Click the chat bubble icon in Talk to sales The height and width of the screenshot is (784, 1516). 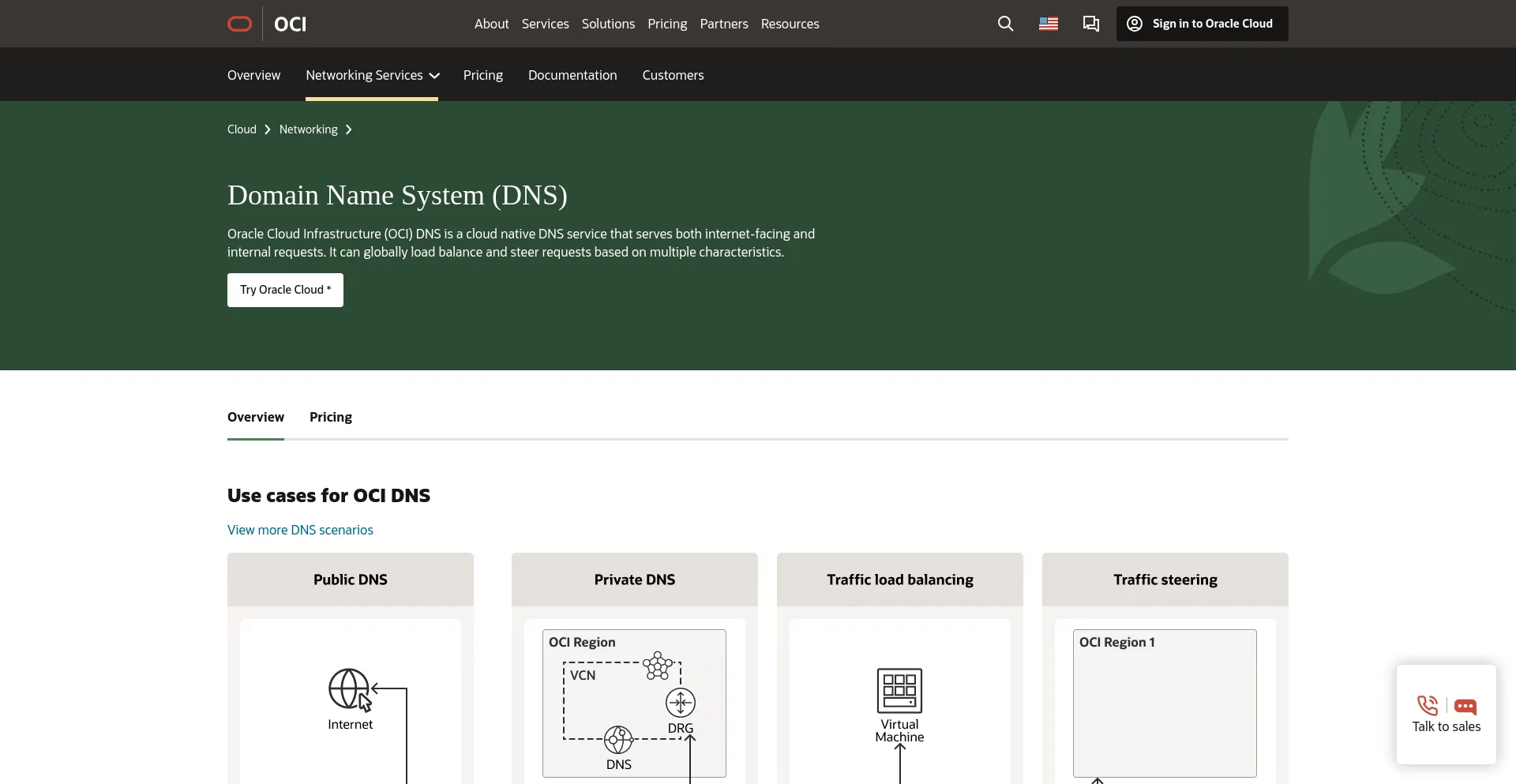click(x=1465, y=707)
